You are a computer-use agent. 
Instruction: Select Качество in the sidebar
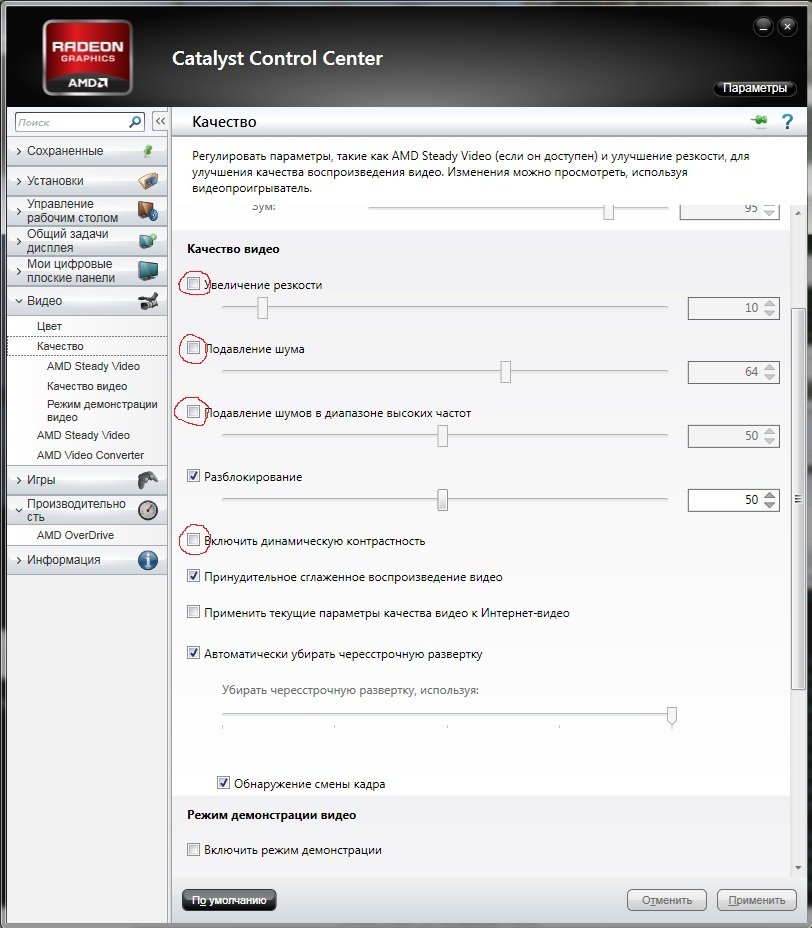[x=60, y=346]
